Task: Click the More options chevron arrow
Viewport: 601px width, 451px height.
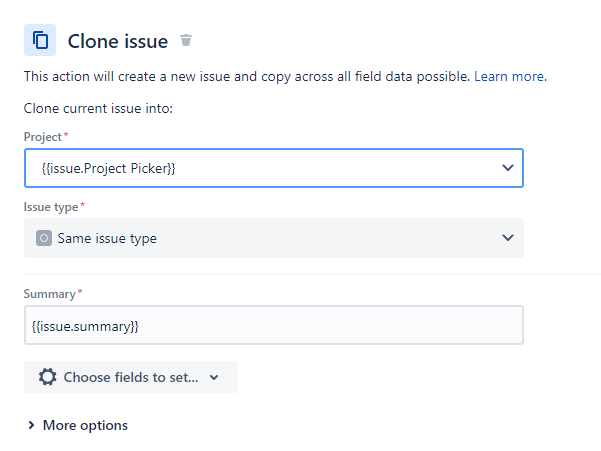Action: 31,426
